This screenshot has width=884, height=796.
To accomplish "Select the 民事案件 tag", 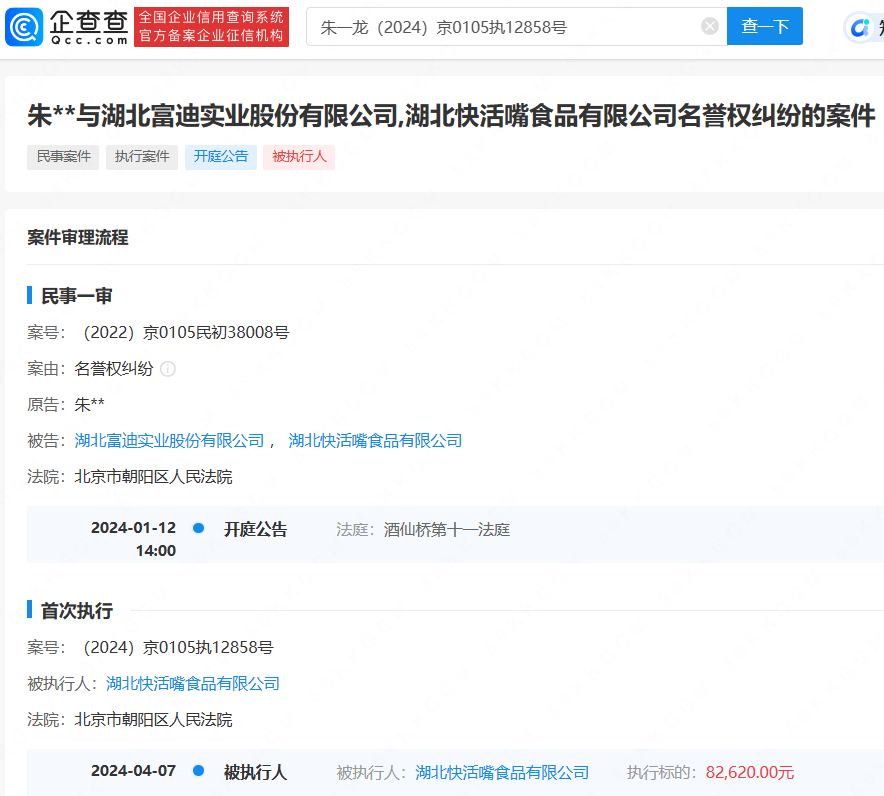I will tap(63, 157).
